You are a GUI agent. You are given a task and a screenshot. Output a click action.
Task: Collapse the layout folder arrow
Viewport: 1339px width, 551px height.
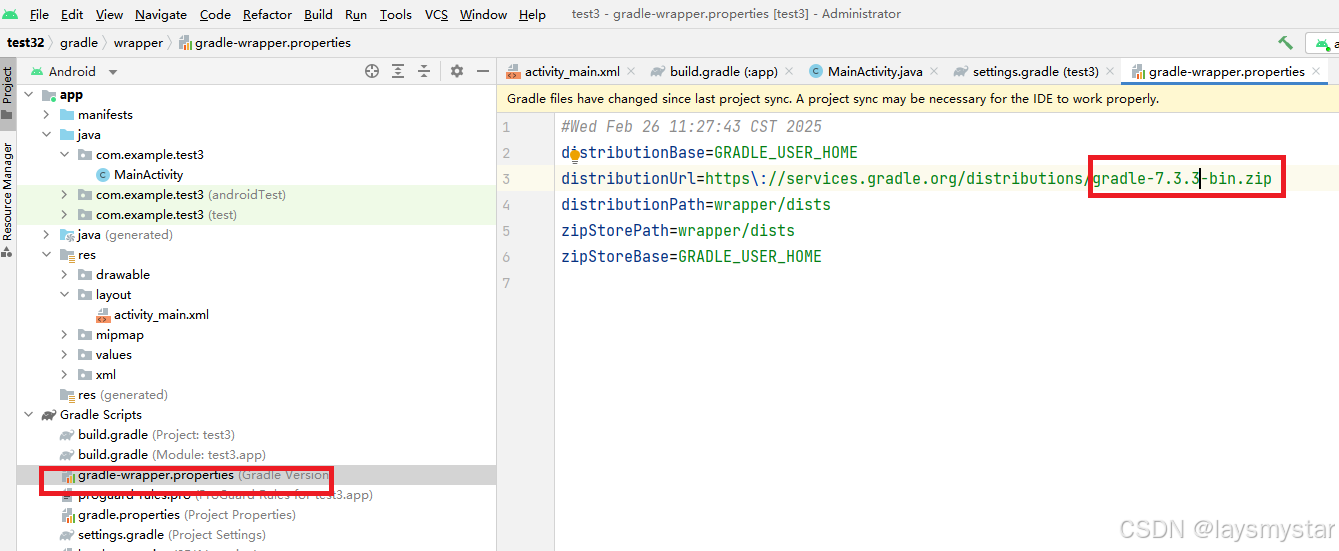tap(64, 295)
